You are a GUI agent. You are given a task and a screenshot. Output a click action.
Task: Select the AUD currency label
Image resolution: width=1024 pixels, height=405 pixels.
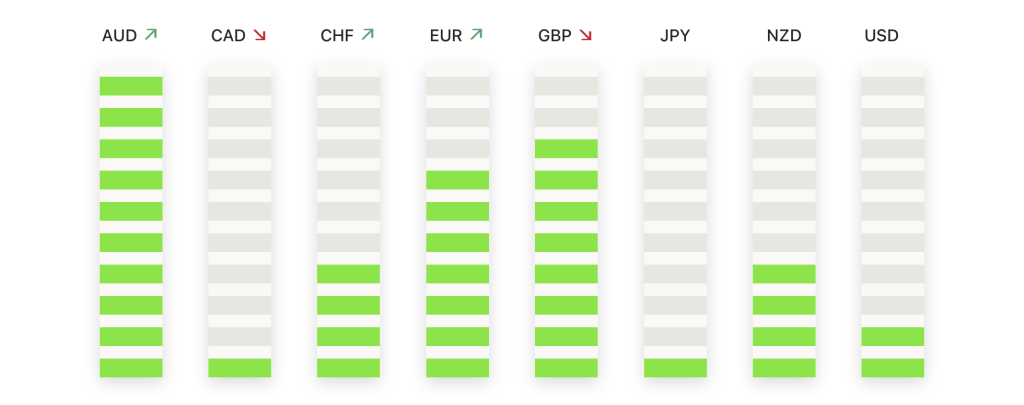point(120,35)
